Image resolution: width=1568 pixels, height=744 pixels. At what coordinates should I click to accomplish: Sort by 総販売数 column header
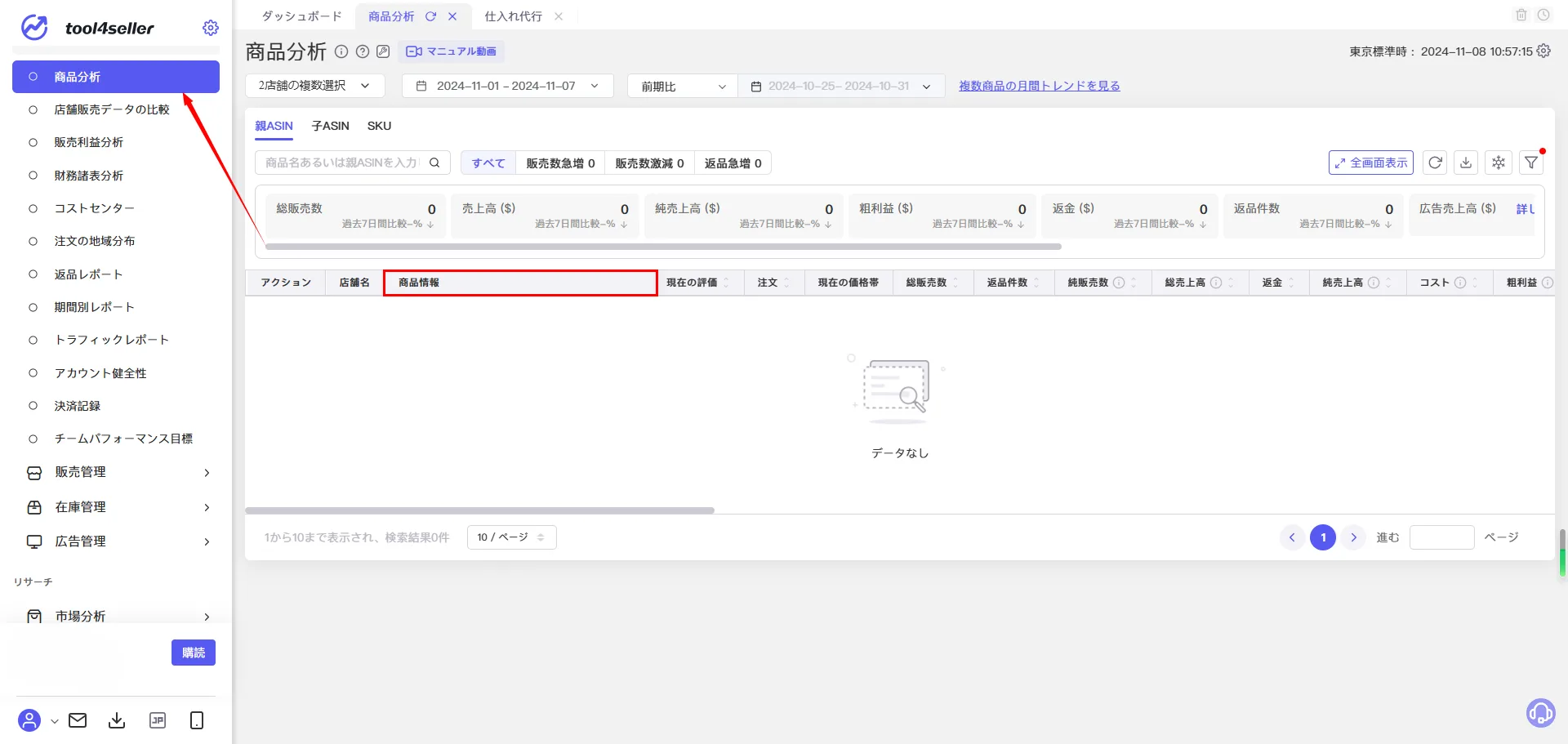(x=933, y=283)
